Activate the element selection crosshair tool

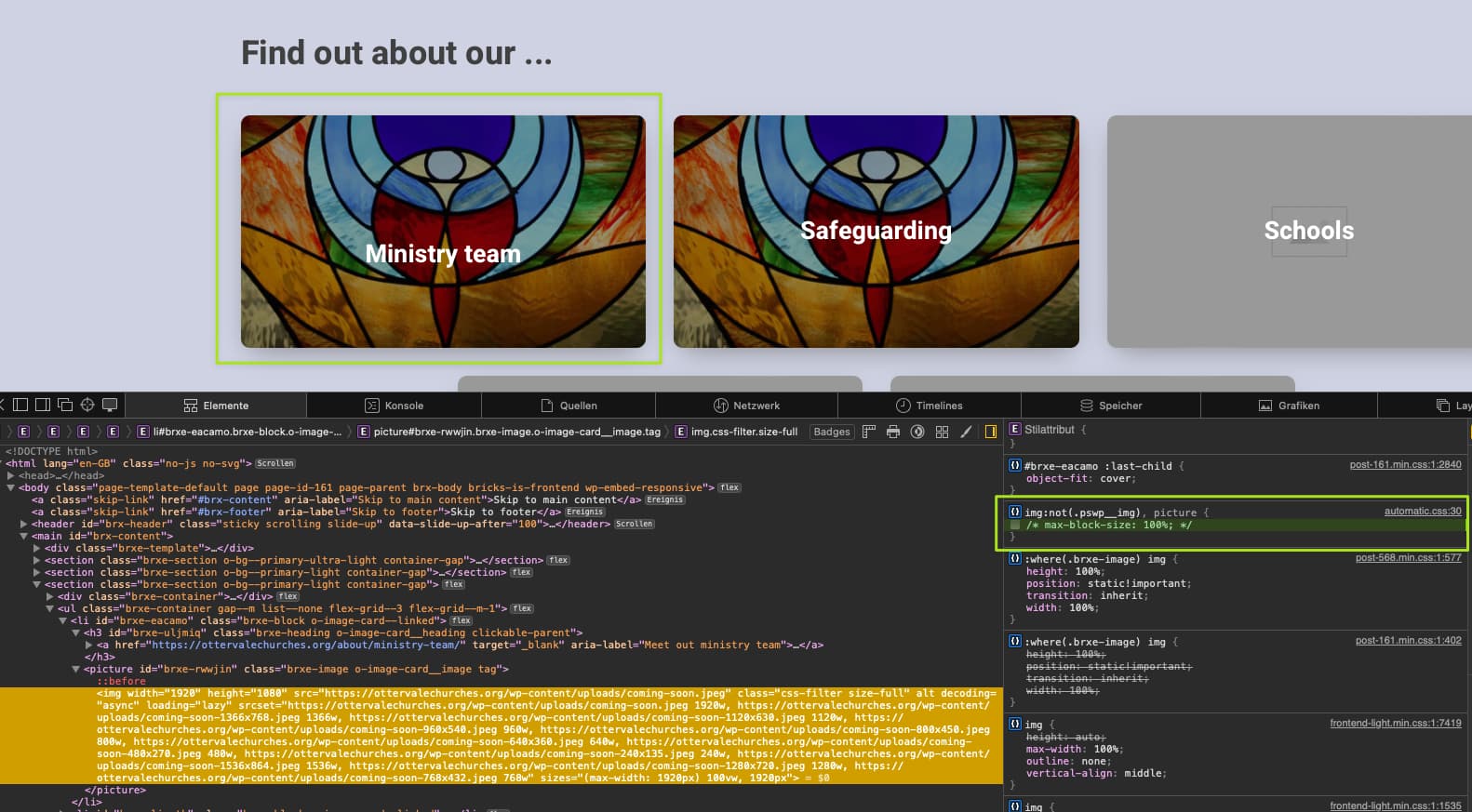tap(87, 405)
